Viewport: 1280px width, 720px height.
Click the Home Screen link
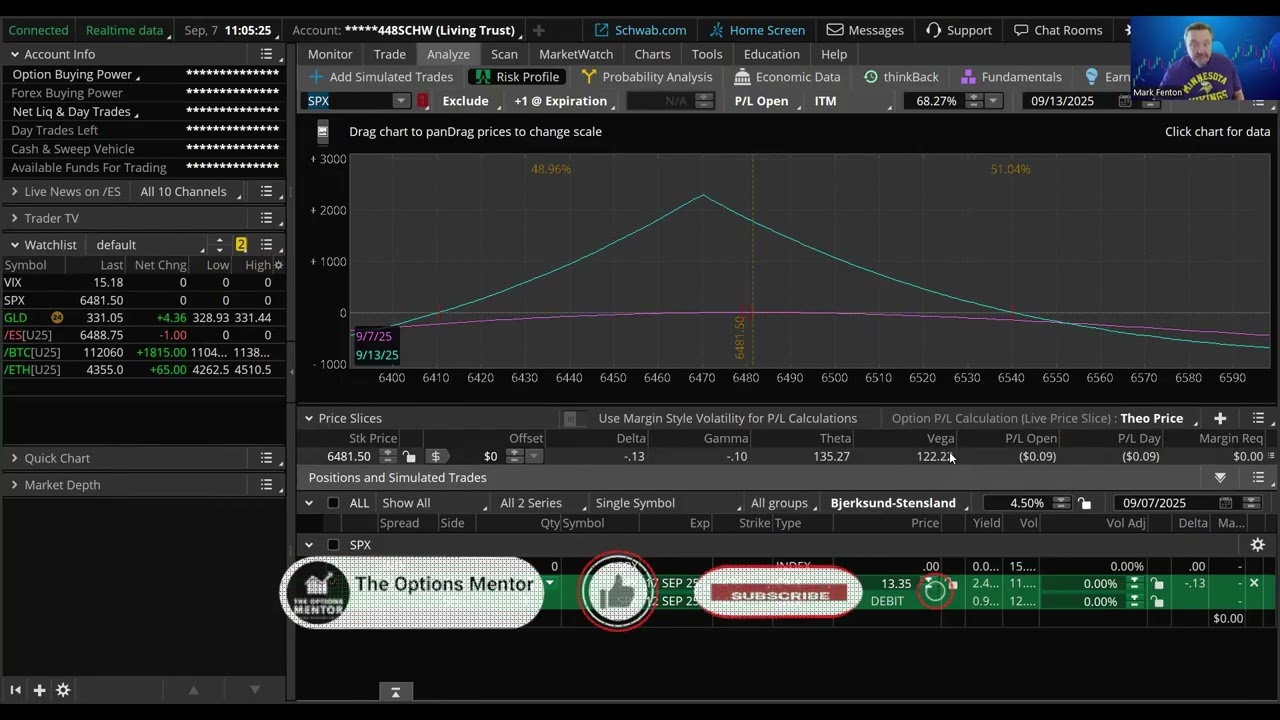[757, 30]
